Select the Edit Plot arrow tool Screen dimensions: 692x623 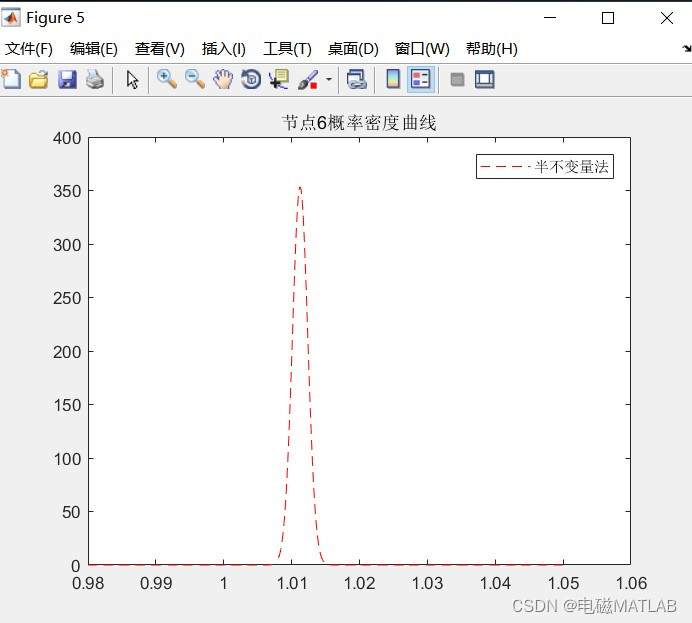(x=132, y=80)
